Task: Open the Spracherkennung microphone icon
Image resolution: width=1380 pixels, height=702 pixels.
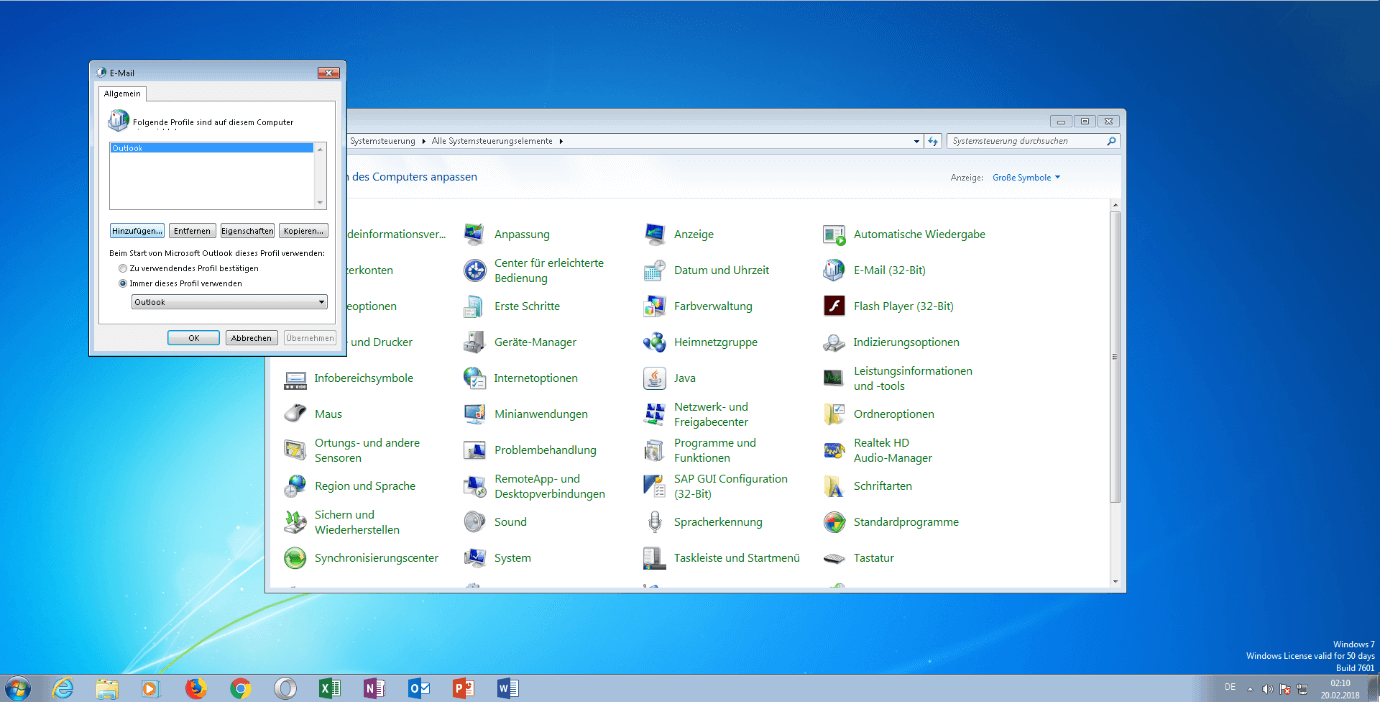Action: click(x=655, y=522)
